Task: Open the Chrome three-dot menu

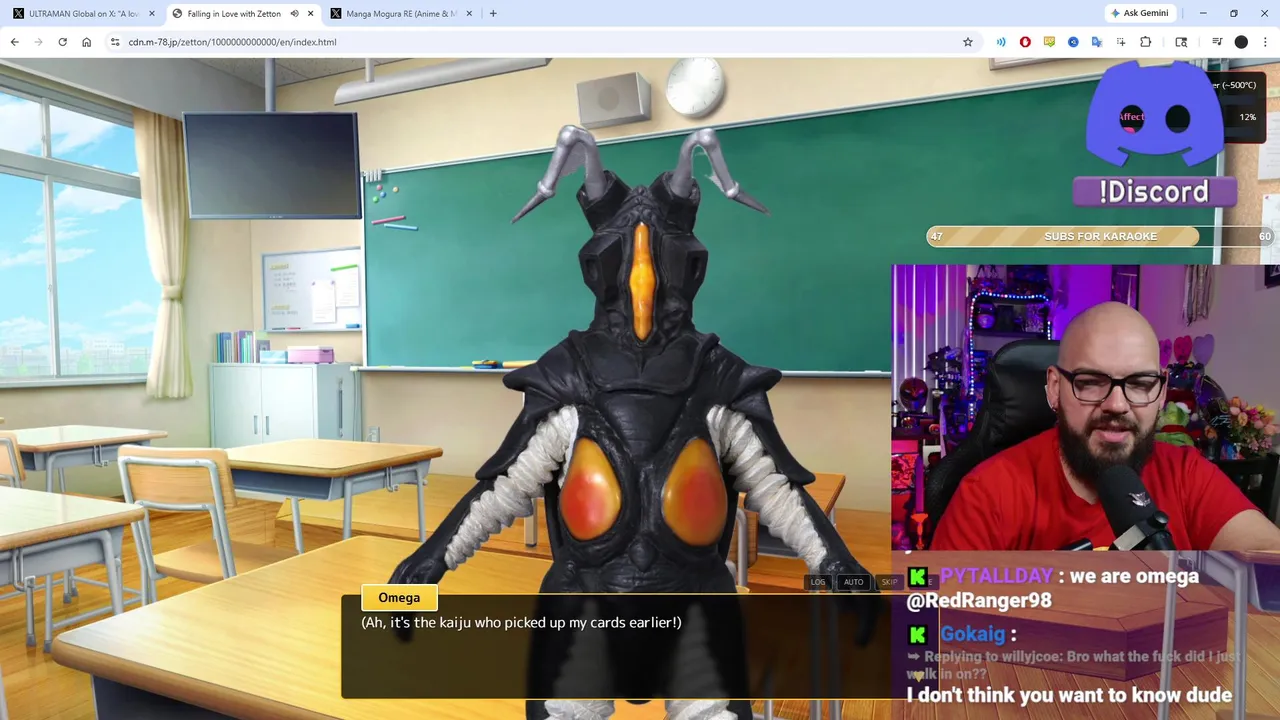Action: [x=1265, y=42]
